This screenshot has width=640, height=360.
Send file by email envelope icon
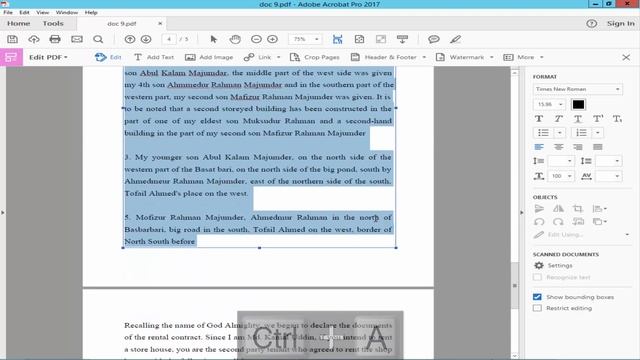tap(77, 39)
